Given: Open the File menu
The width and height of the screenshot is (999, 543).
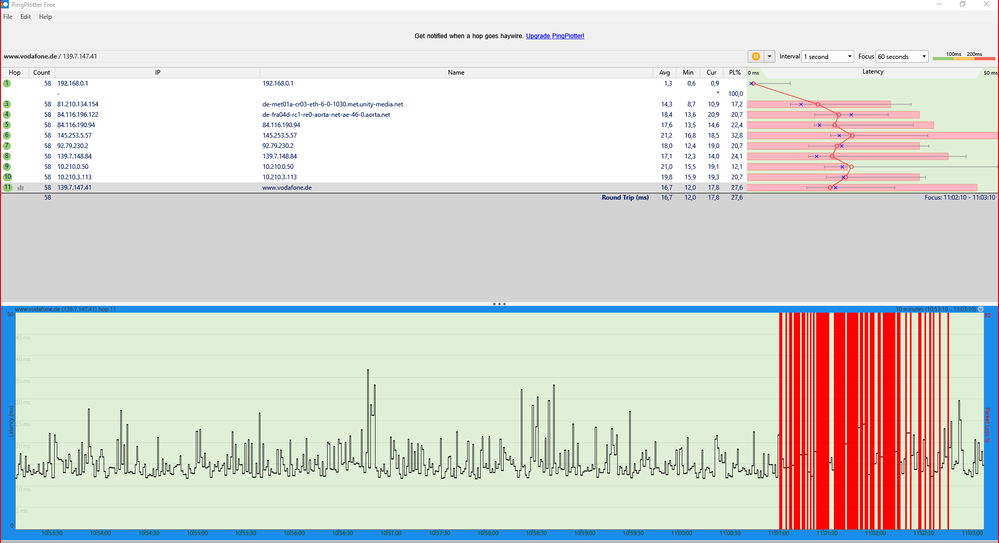Looking at the screenshot, I should (x=8, y=17).
